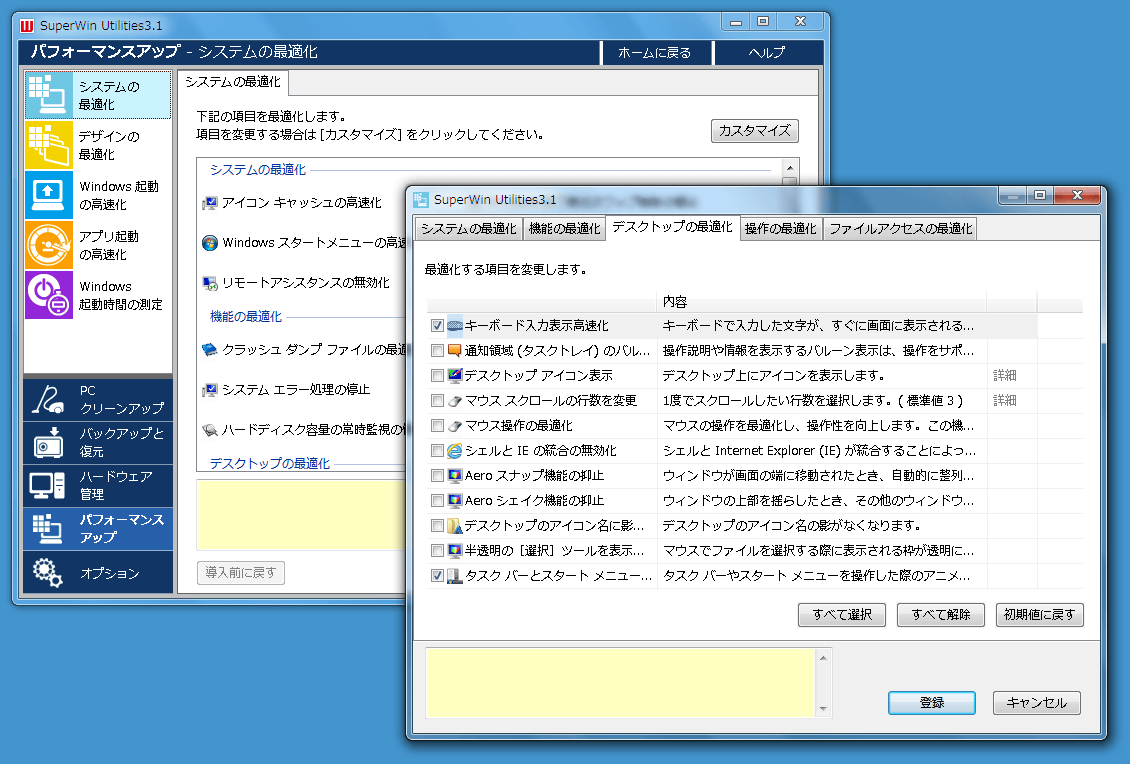
Task: Click monitor icon of デスクトップ アイコン表示 row
Action: (x=455, y=376)
